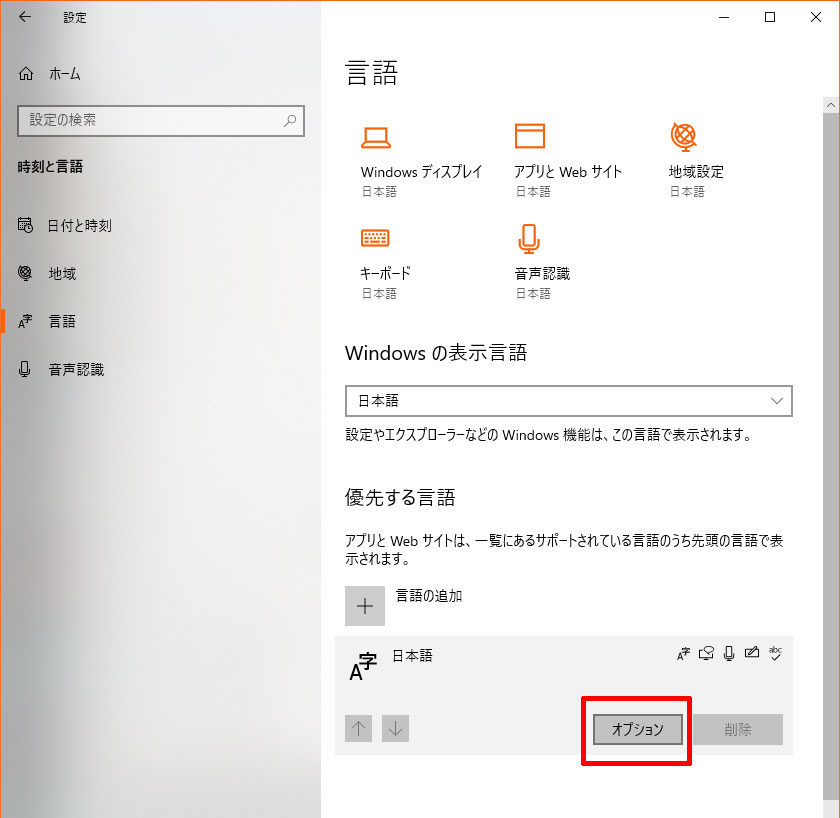Click the display language feature icon
Viewport: 840px width, 818px height.
pos(683,654)
